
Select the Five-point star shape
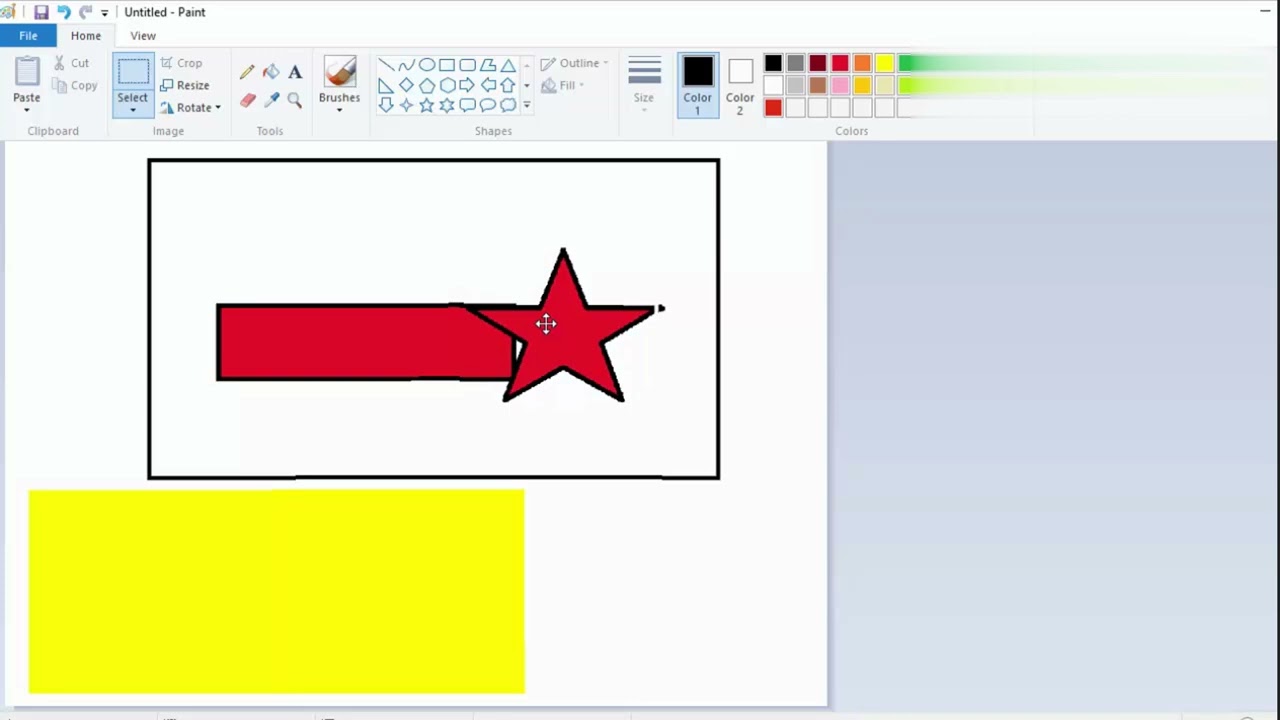tap(427, 105)
